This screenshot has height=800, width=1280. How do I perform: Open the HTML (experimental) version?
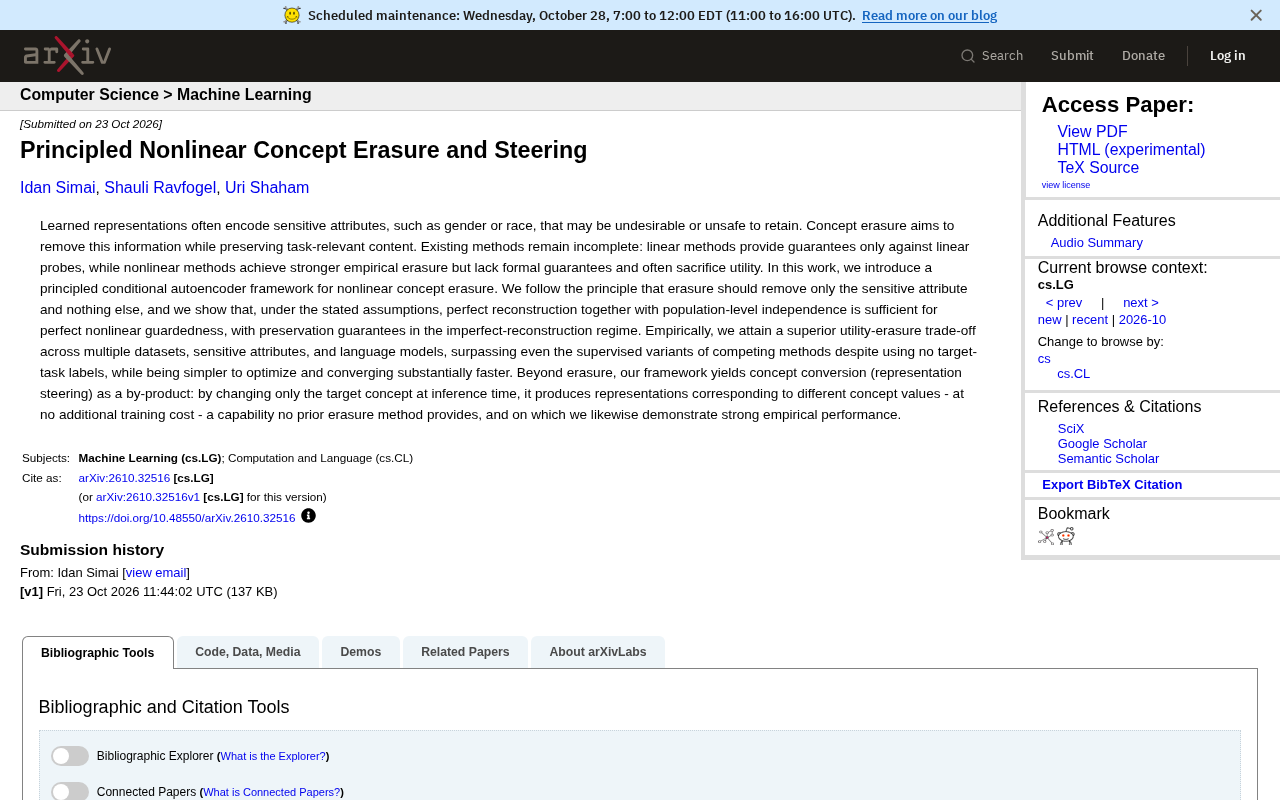tap(1131, 150)
